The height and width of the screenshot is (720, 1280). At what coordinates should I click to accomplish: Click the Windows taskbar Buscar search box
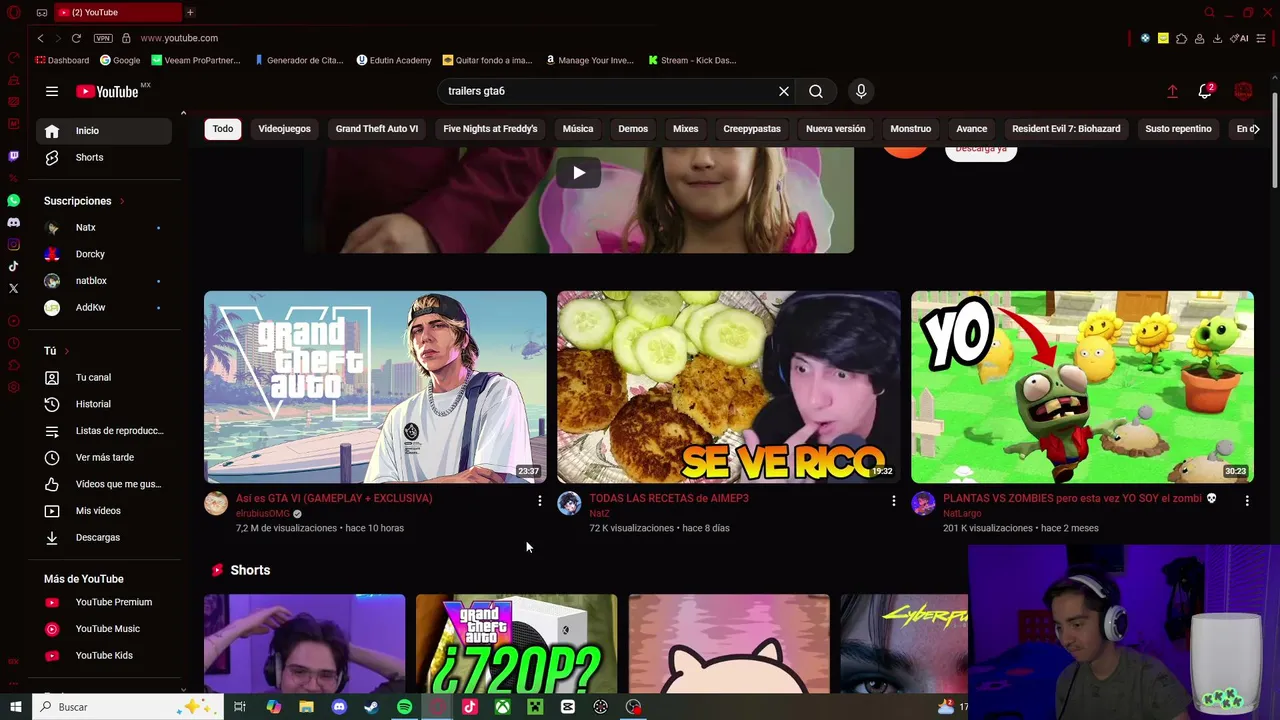click(x=126, y=707)
